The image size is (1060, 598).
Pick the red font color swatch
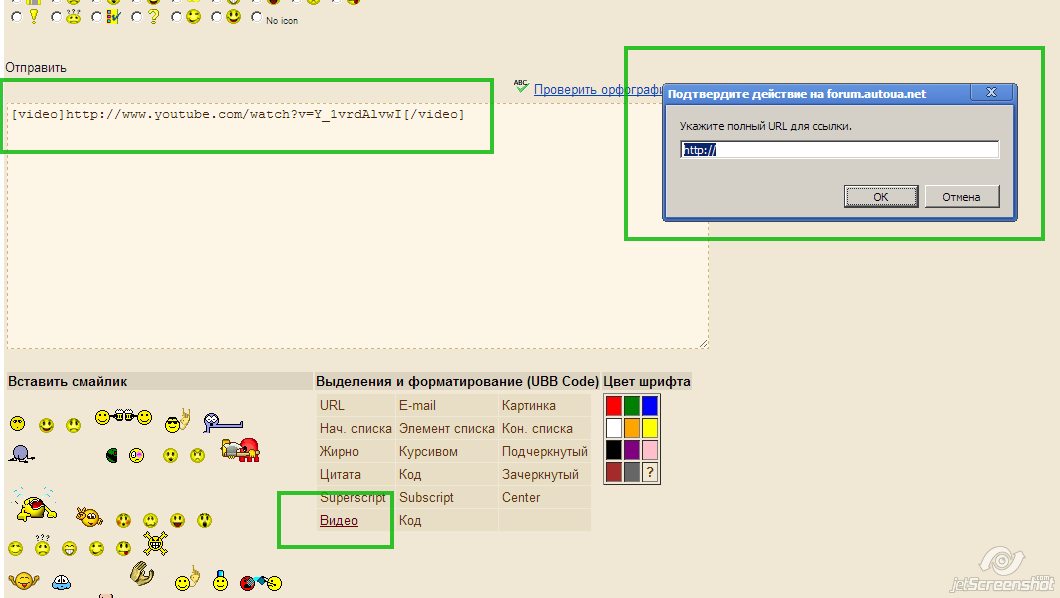click(x=613, y=405)
